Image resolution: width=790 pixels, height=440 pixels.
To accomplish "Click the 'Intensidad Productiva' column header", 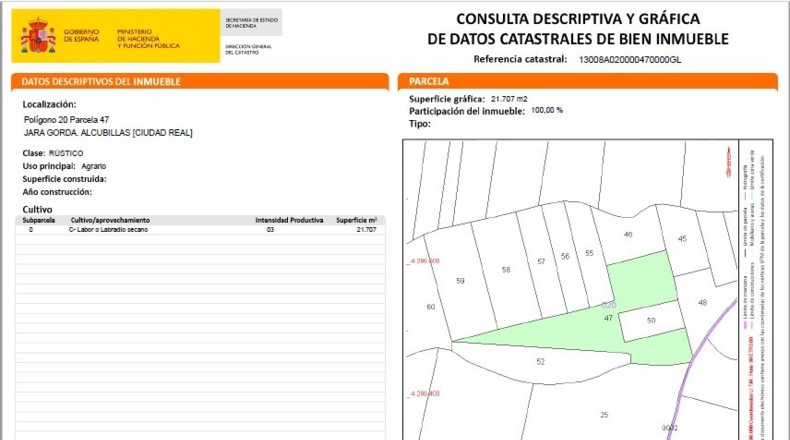I will [289, 220].
